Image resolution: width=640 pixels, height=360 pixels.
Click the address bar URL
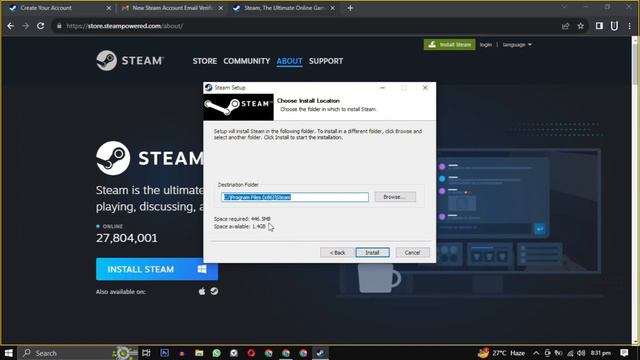(x=125, y=26)
